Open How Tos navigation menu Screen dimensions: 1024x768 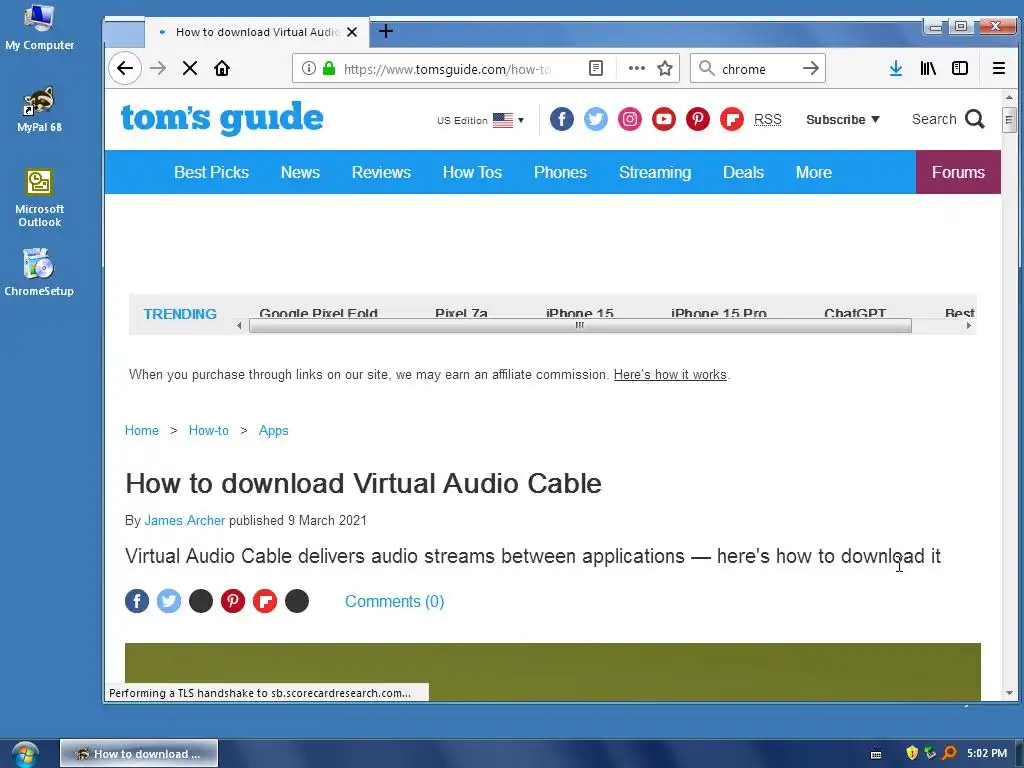(472, 172)
